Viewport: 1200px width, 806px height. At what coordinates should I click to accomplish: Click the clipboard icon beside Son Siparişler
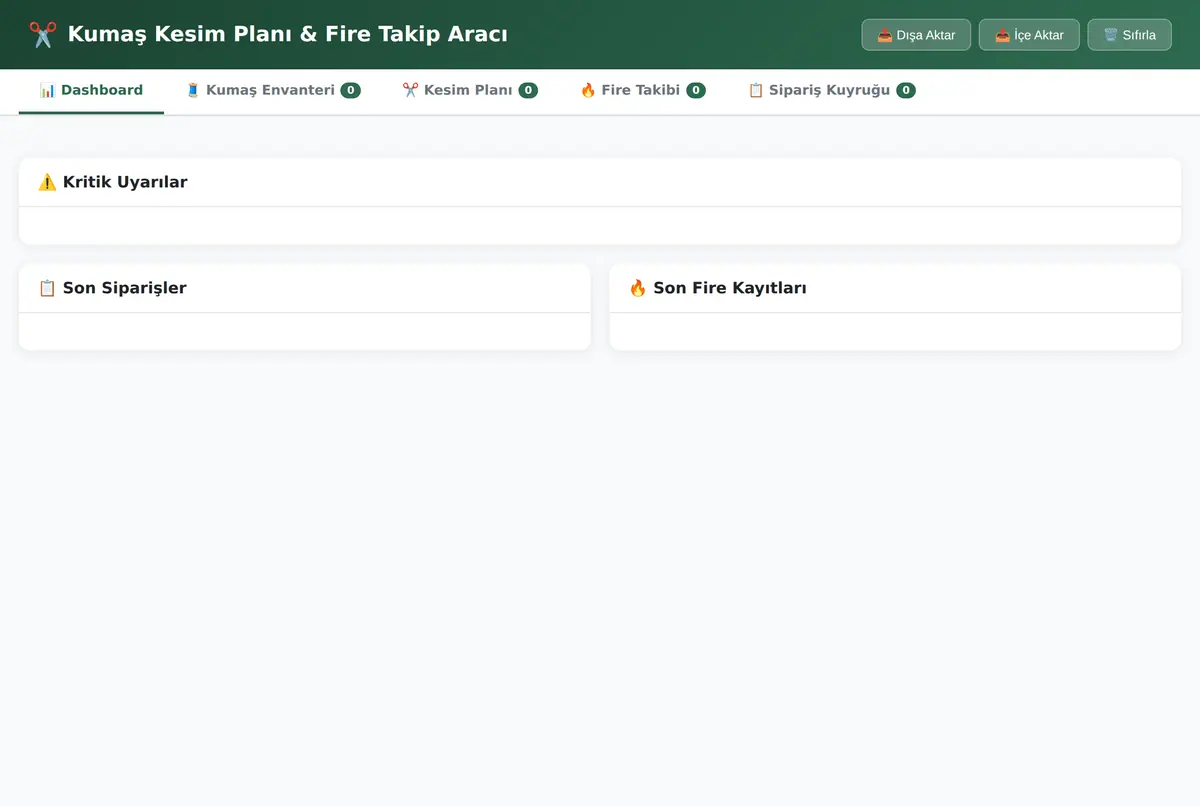pyautogui.click(x=47, y=288)
